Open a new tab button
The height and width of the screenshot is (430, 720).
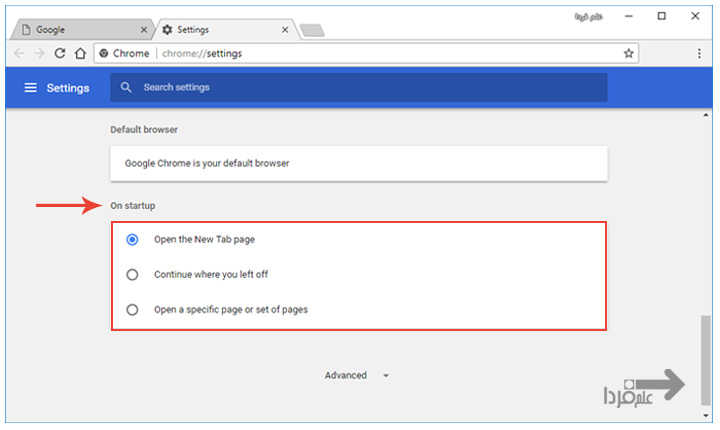(x=312, y=31)
